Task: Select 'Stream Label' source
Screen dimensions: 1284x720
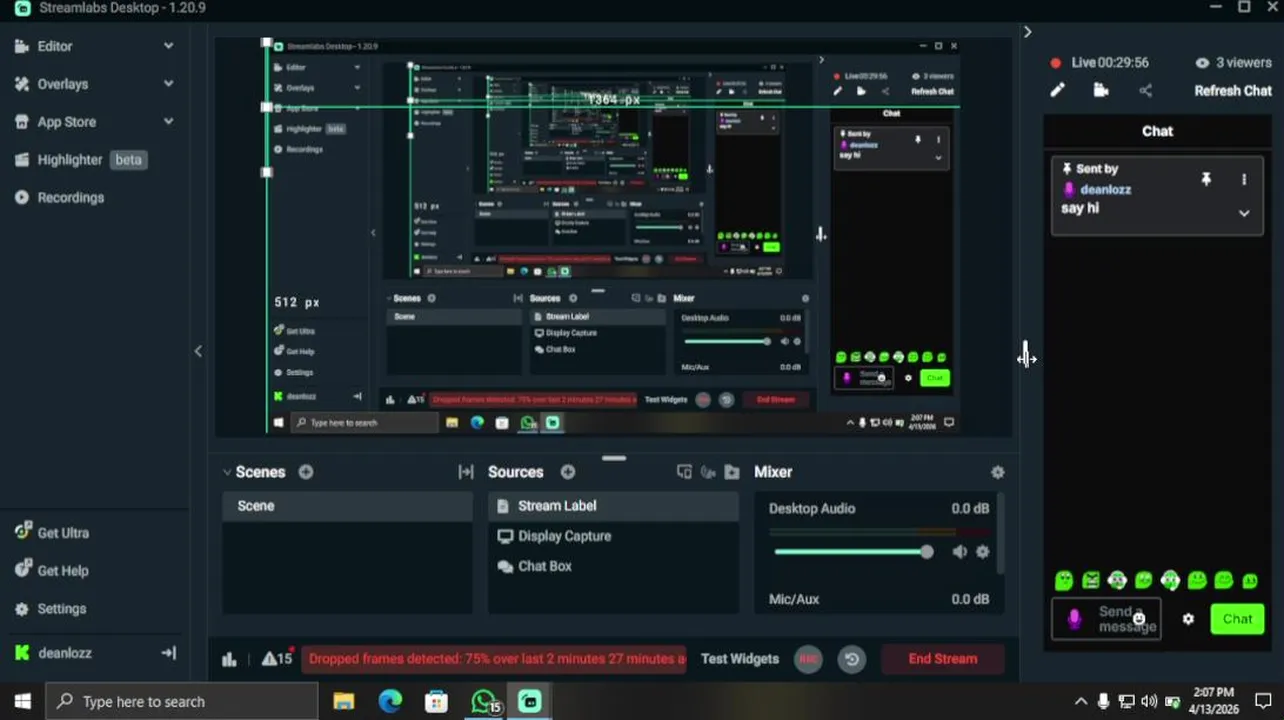Action: [613, 506]
